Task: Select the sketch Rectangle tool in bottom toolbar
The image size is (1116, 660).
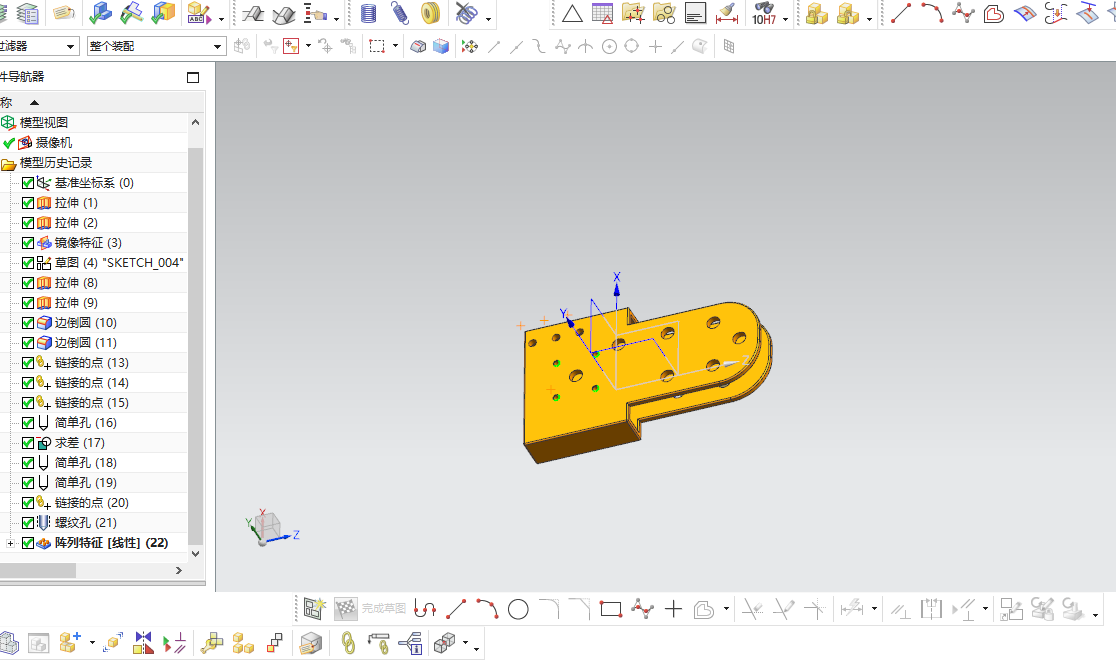Action: pyautogui.click(x=611, y=609)
